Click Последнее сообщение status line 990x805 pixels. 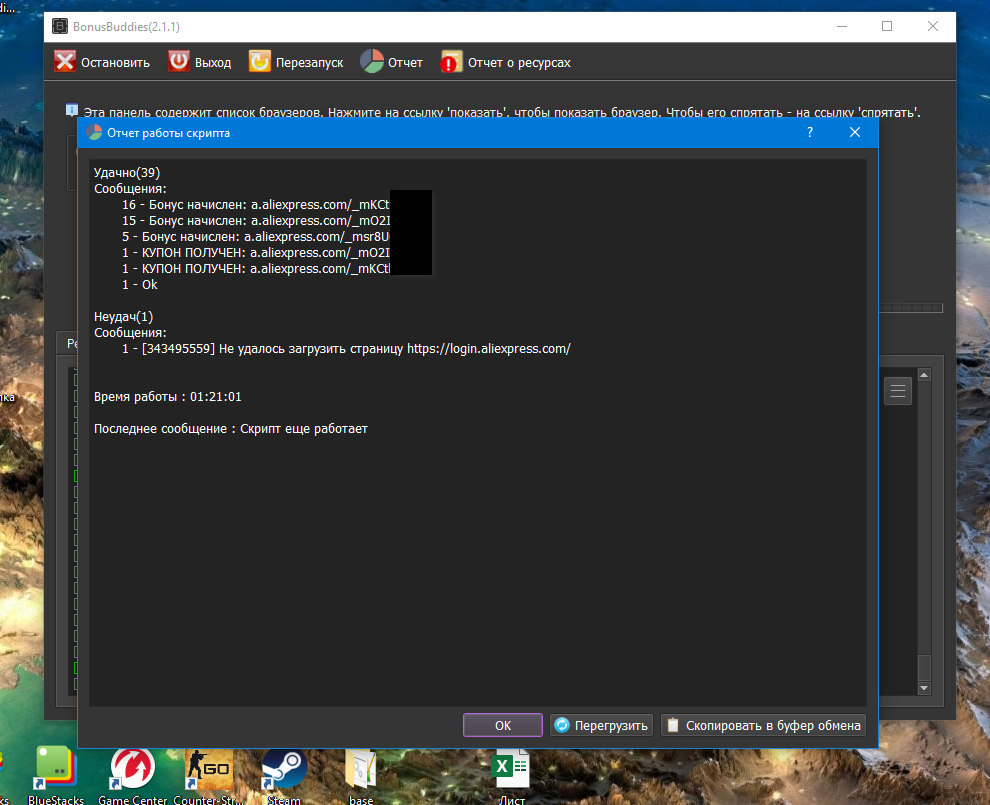coord(230,429)
